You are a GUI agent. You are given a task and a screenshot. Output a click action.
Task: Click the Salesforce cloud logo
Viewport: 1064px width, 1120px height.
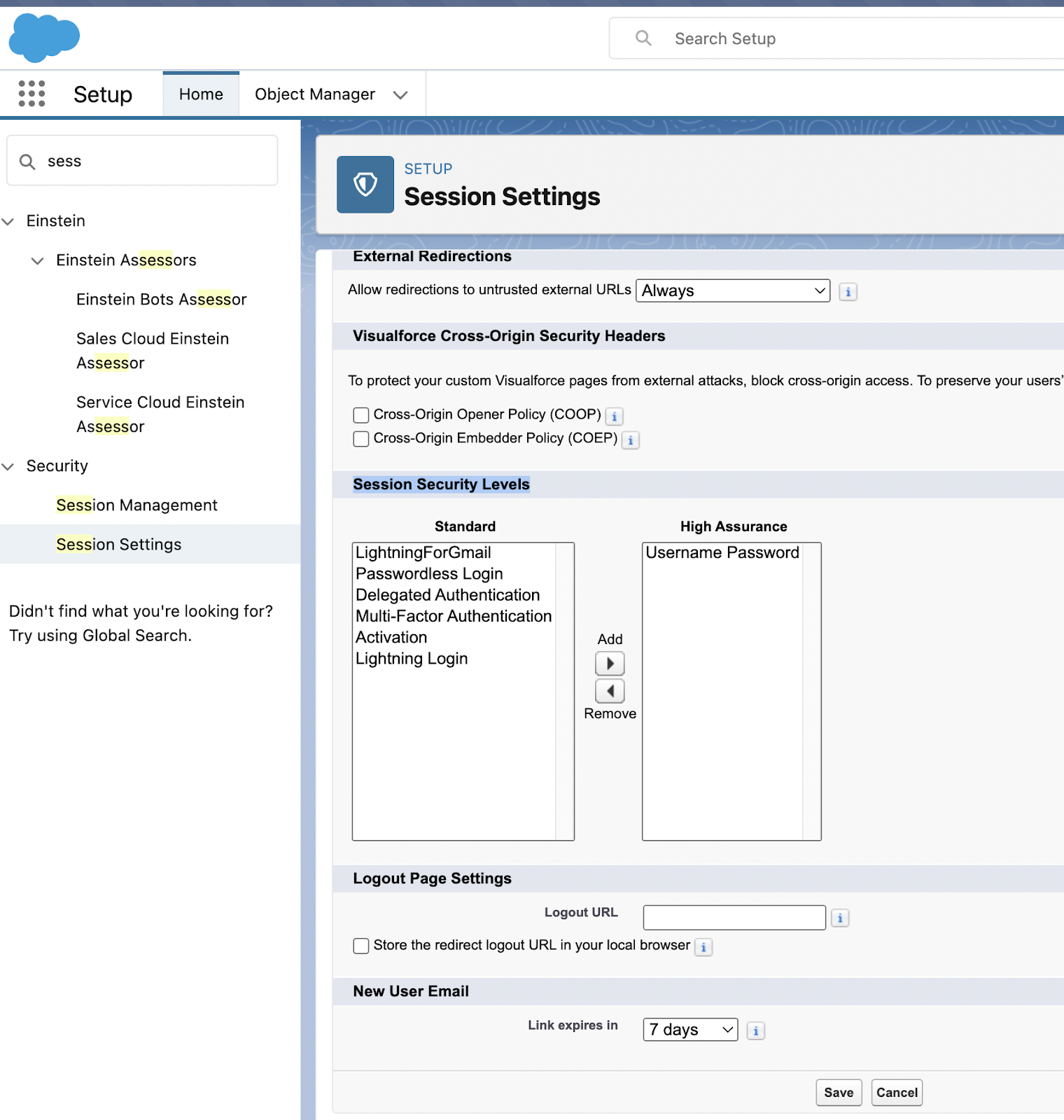[44, 37]
